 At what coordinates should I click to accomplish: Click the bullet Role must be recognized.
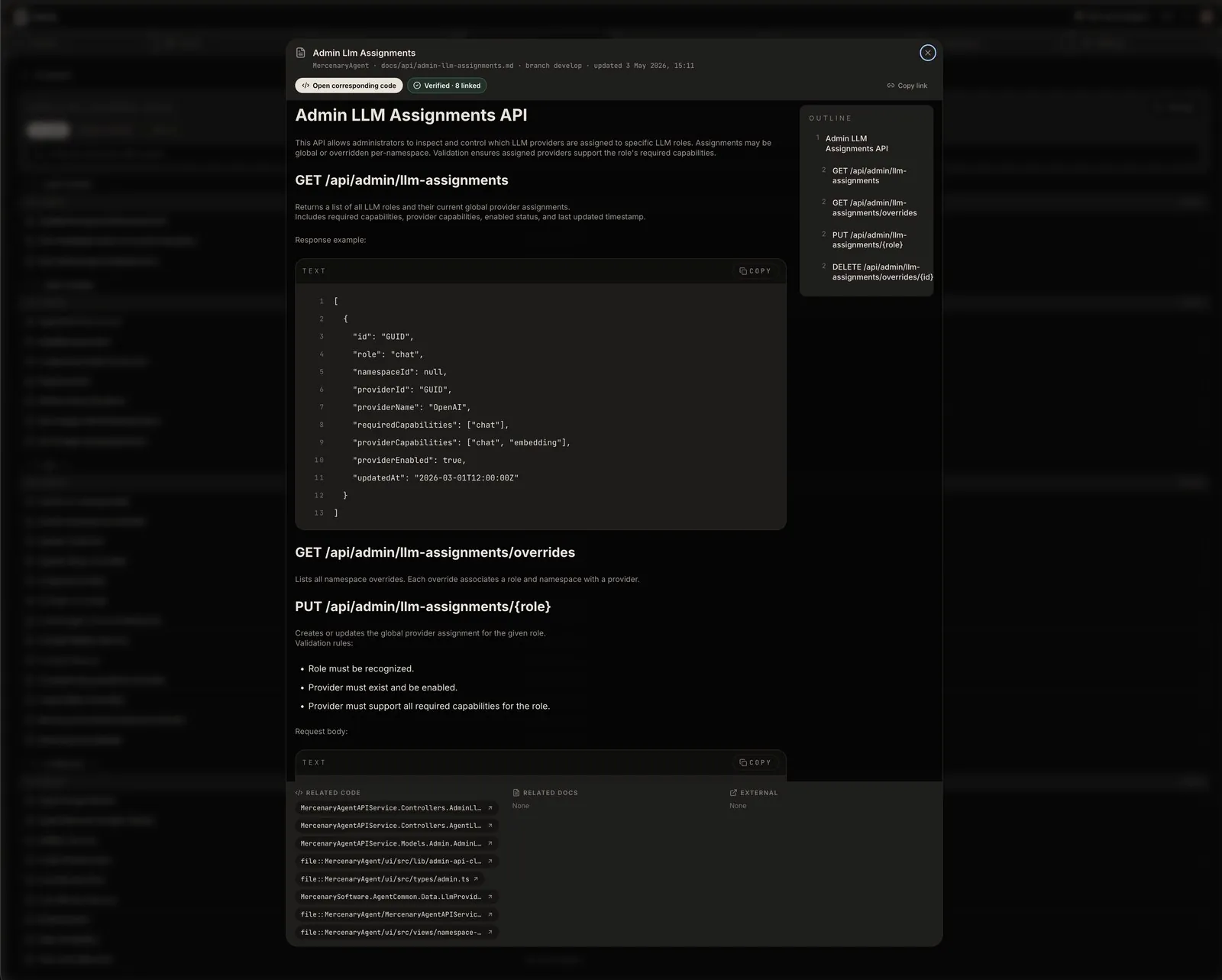[360, 668]
